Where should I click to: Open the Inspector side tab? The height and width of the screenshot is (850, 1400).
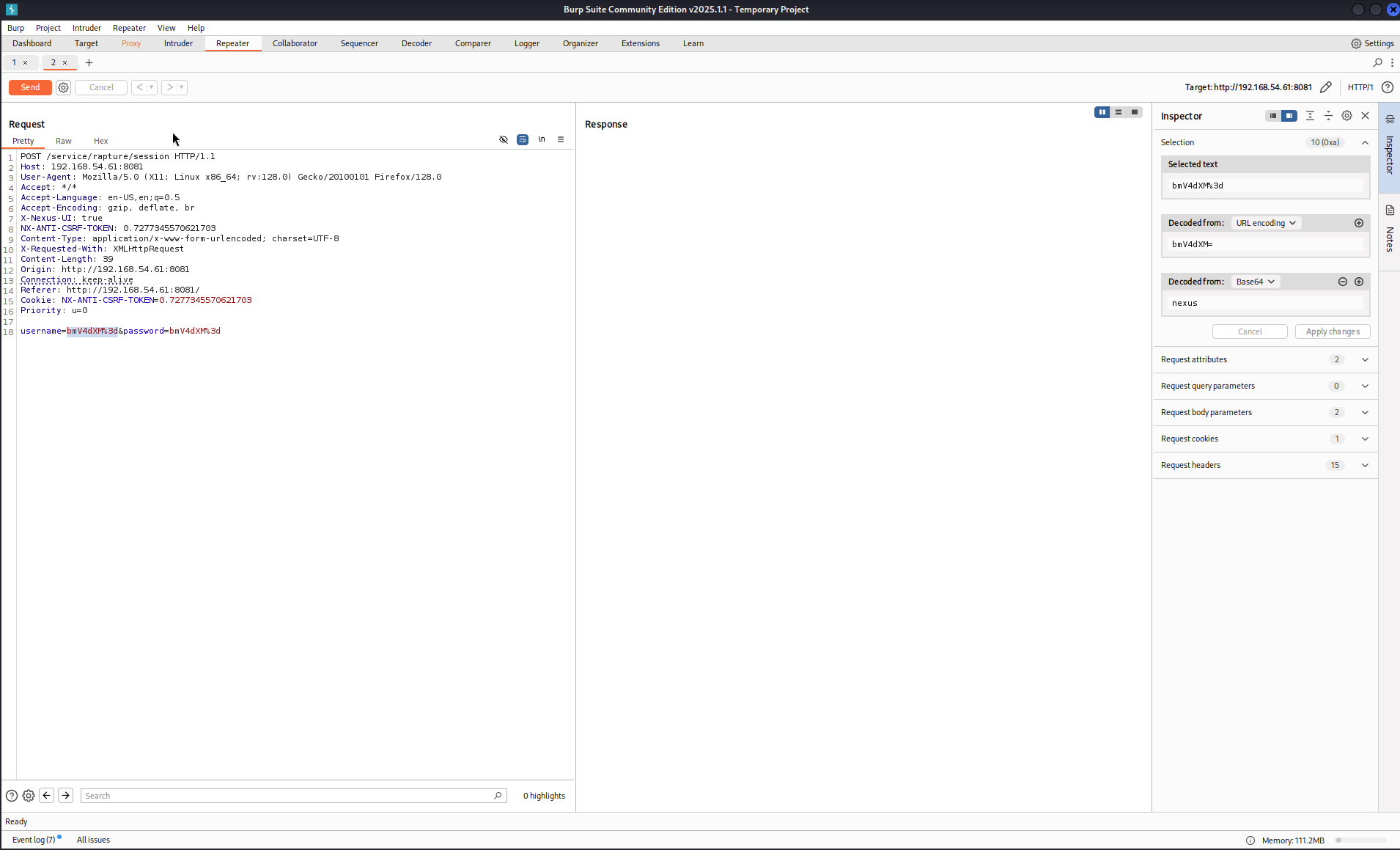point(1389,147)
